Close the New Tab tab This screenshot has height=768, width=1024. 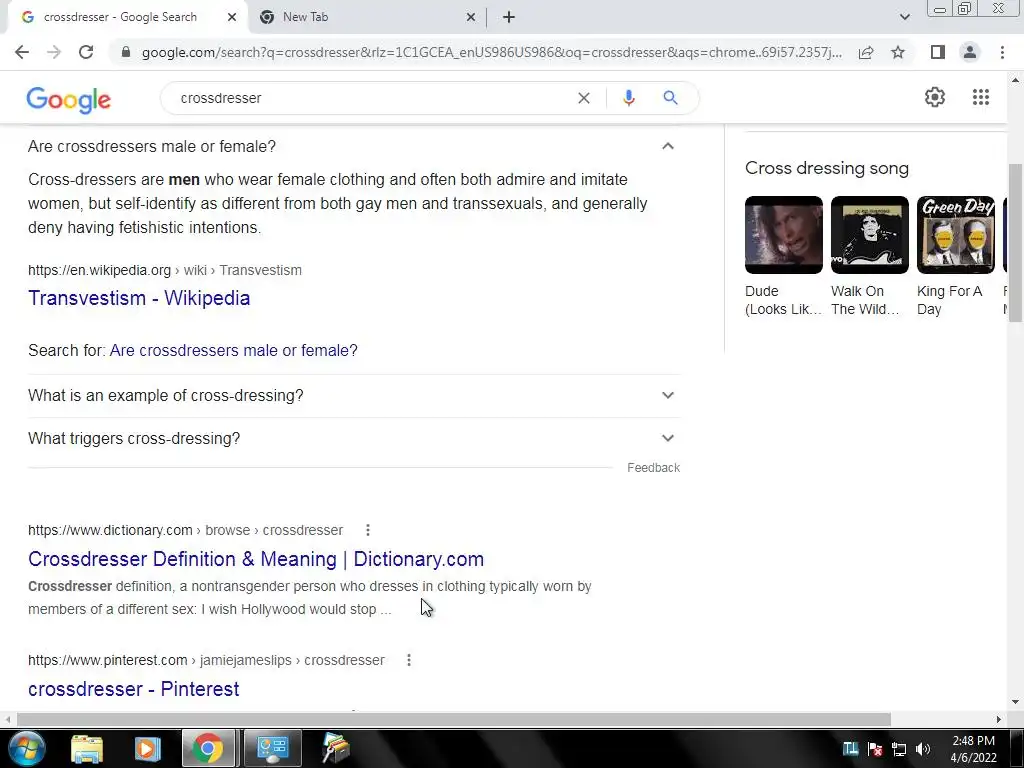tap(471, 18)
